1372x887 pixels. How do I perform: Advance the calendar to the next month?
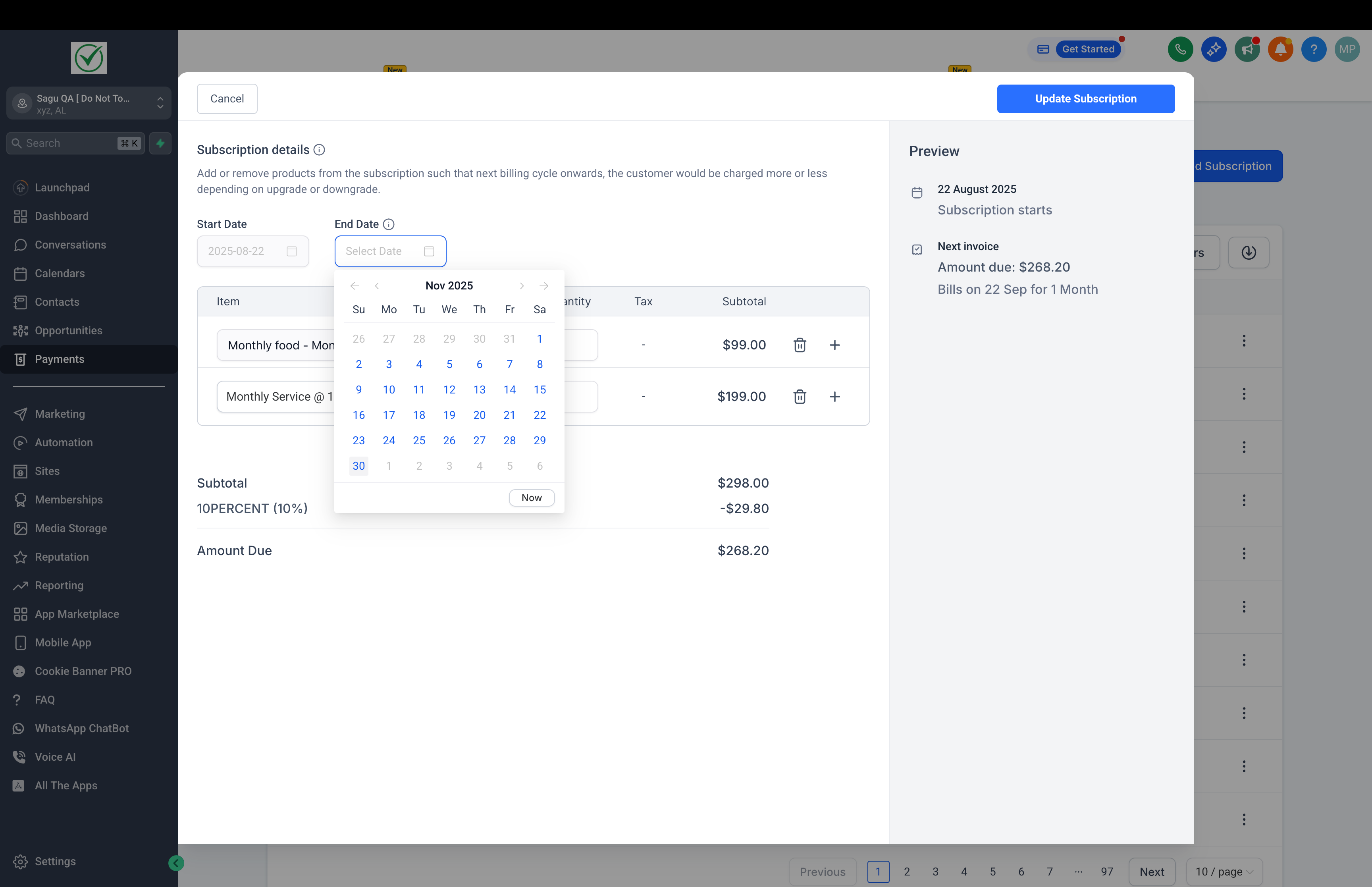(522, 285)
